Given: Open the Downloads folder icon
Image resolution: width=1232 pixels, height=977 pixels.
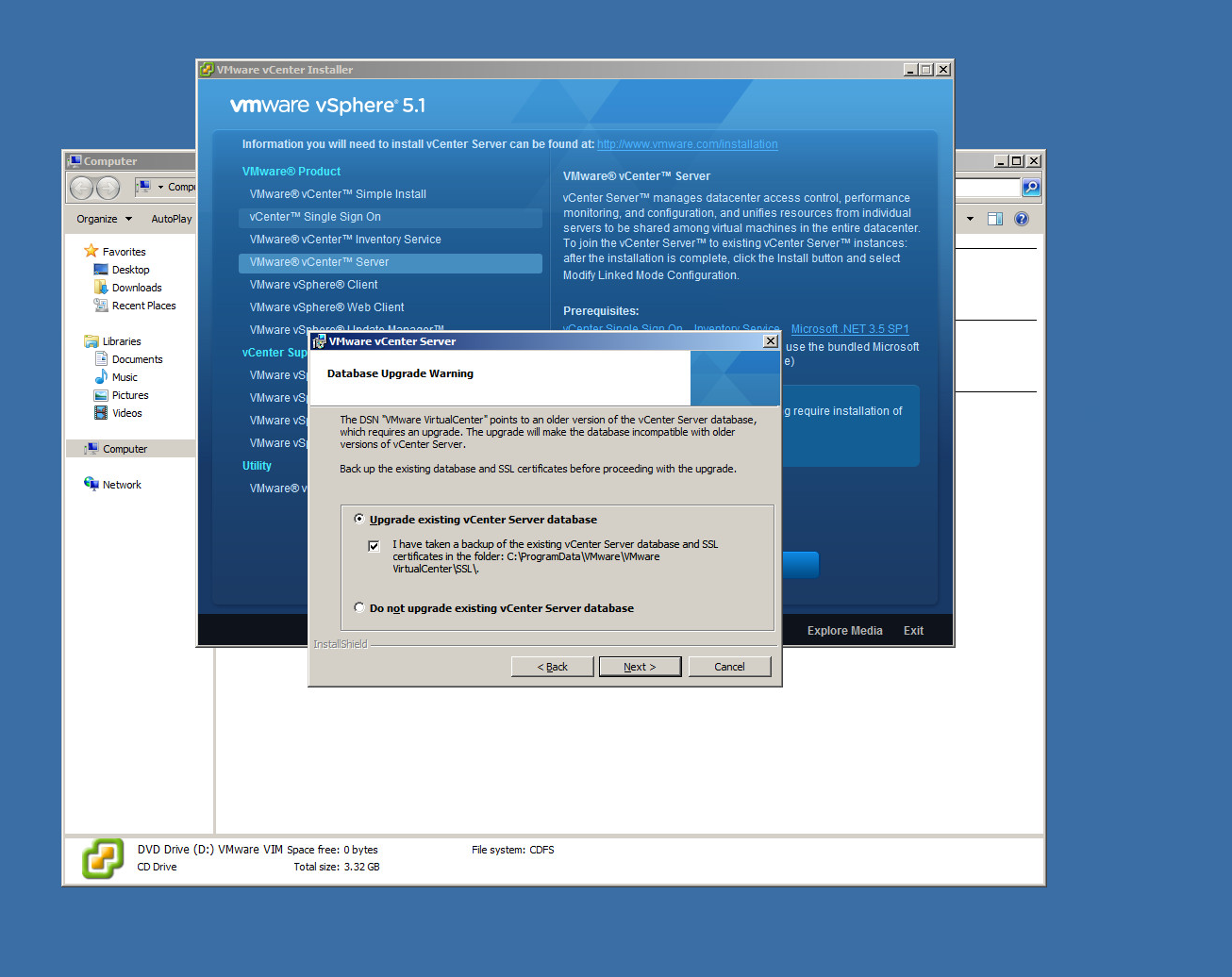Looking at the screenshot, I should 101,288.
